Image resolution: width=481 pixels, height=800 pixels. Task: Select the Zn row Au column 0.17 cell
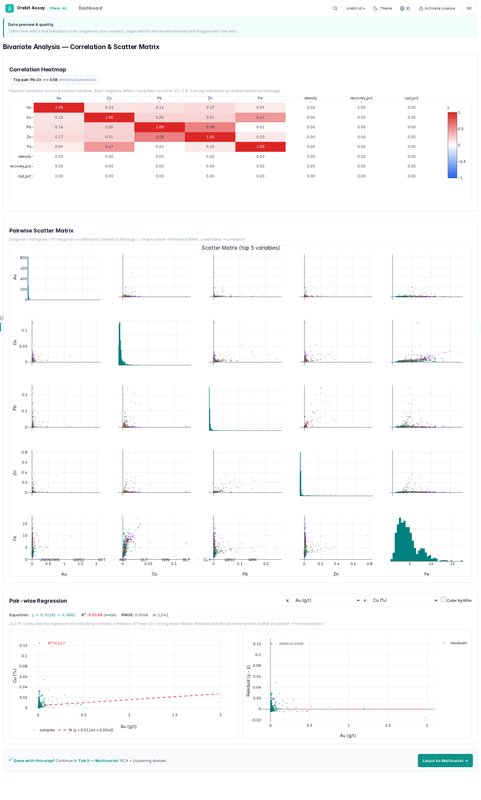click(x=59, y=137)
